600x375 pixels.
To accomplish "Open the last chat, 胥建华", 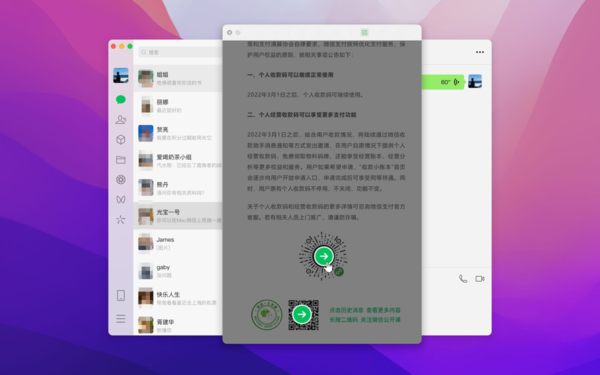I will pos(178,325).
